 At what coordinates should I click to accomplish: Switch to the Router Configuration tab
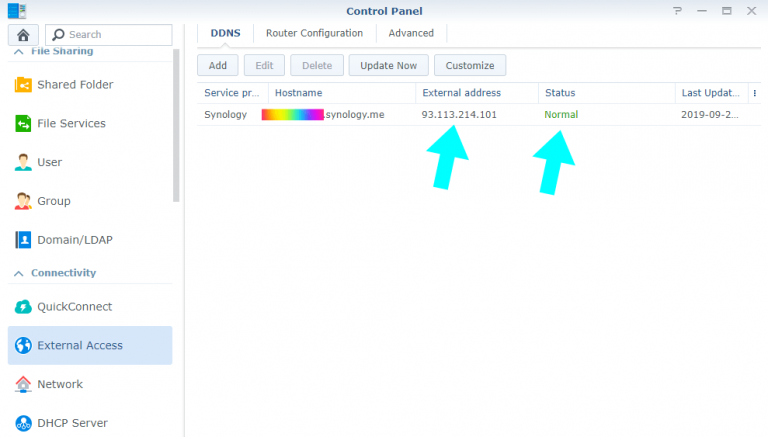coord(314,33)
